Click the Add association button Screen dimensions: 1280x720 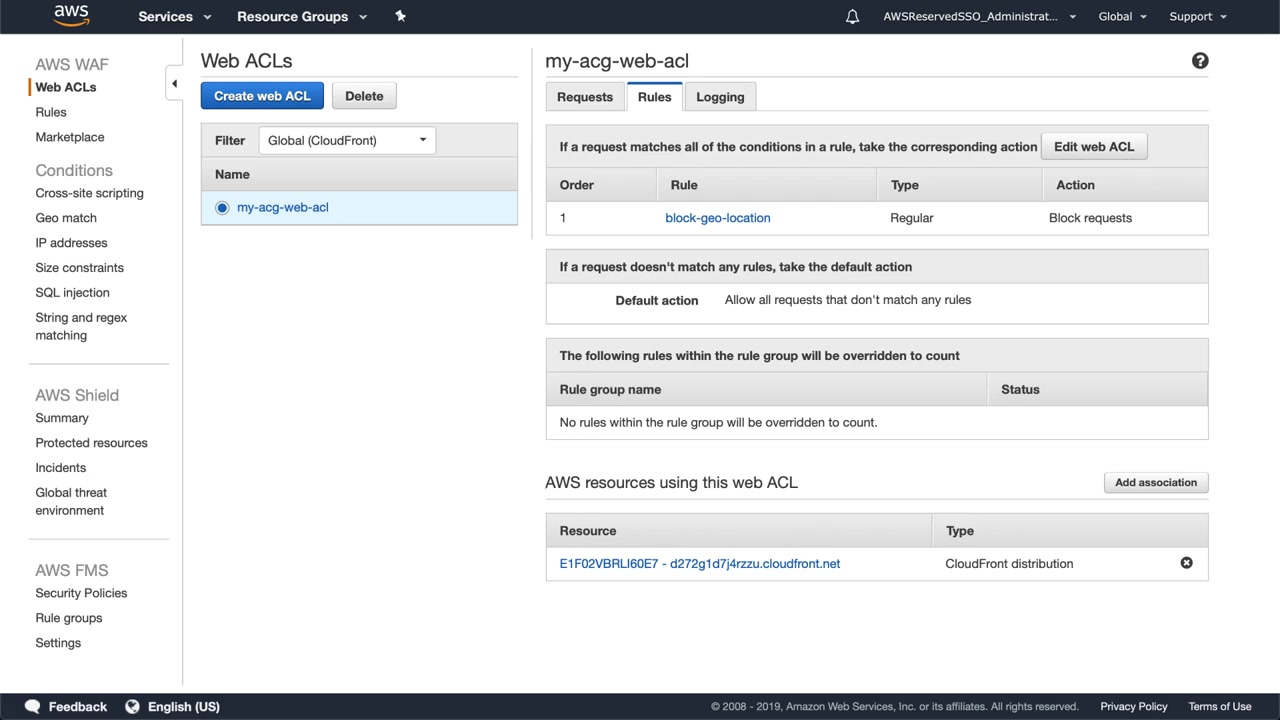click(1156, 483)
